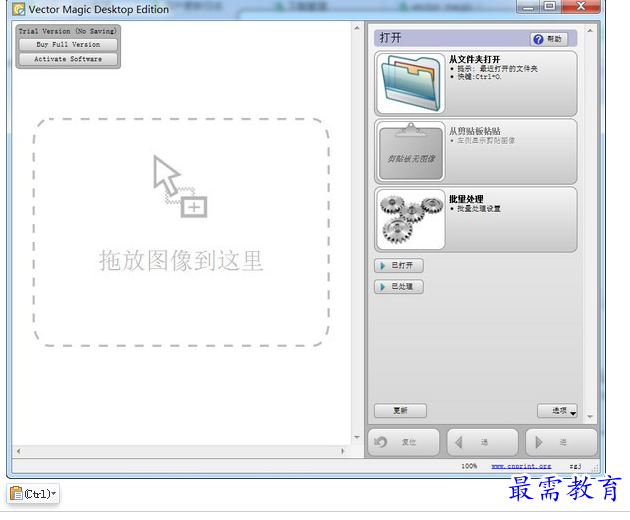Open the www.cnprint.org link
Viewport: 630px width, 520px height.
(x=521, y=466)
